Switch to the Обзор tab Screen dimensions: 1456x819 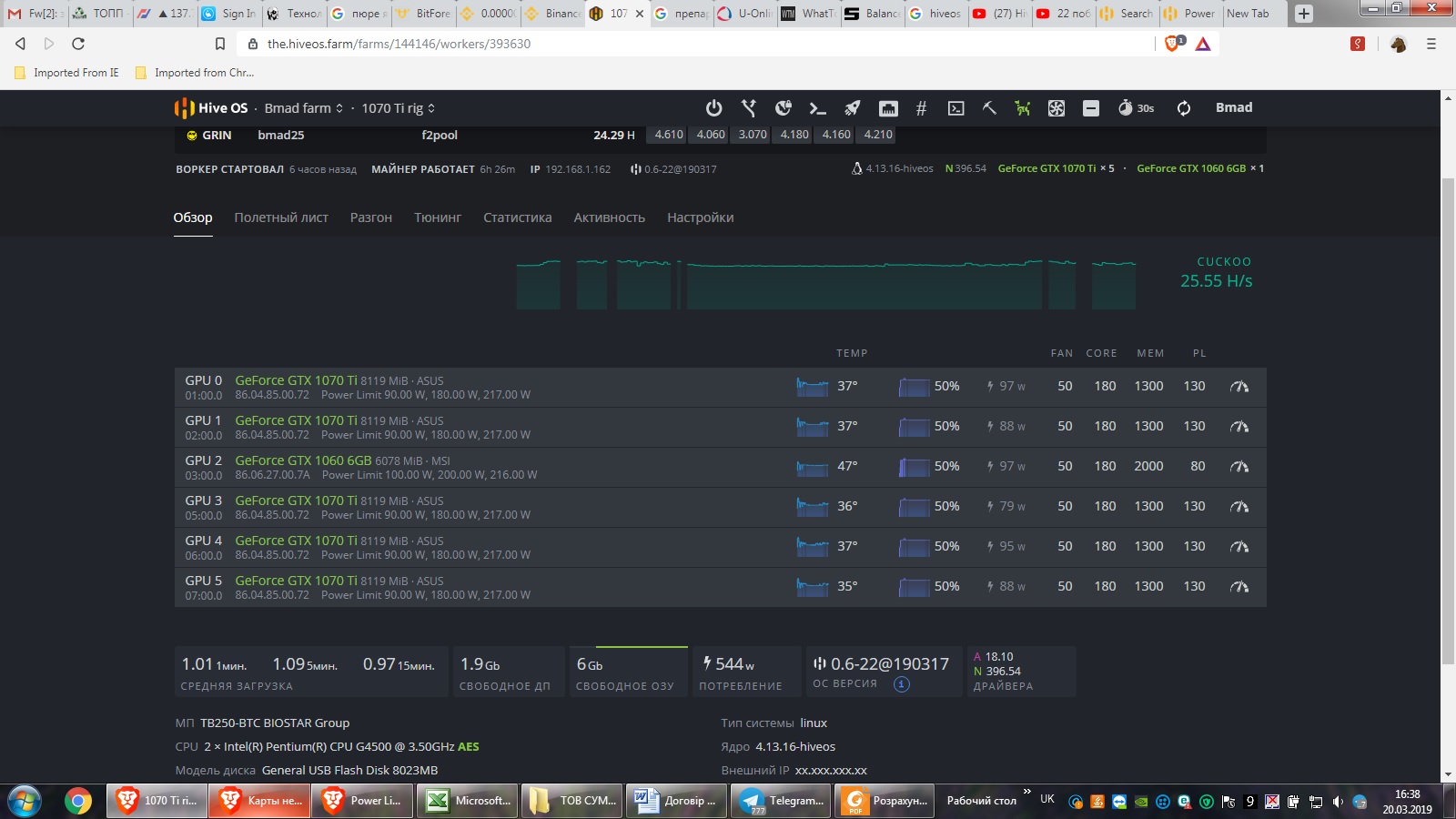193,217
